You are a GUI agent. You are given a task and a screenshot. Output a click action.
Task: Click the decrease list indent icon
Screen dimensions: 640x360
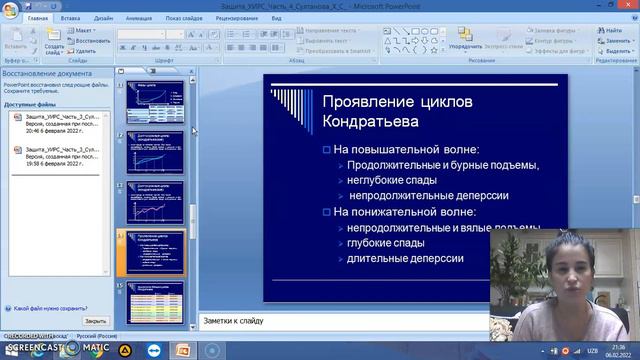264,34
